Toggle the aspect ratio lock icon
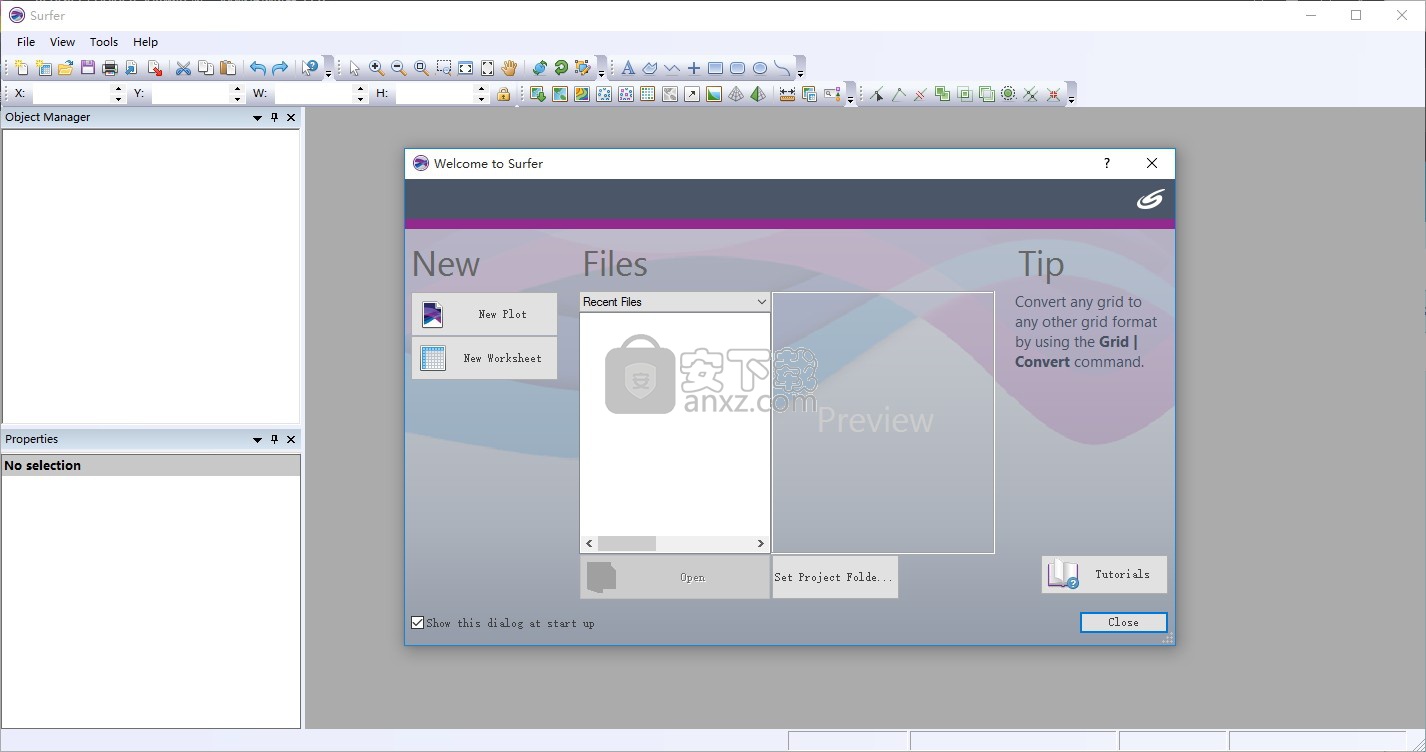This screenshot has height=752, width=1426. (x=504, y=94)
